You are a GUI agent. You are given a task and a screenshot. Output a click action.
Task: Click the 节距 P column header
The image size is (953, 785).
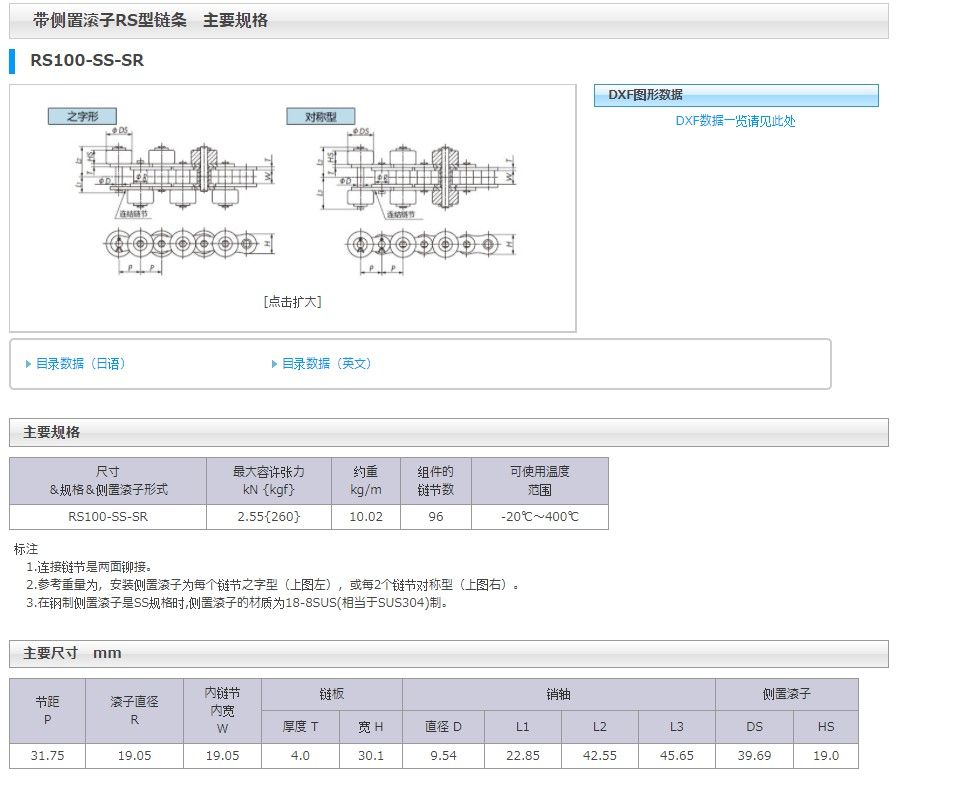coord(47,711)
